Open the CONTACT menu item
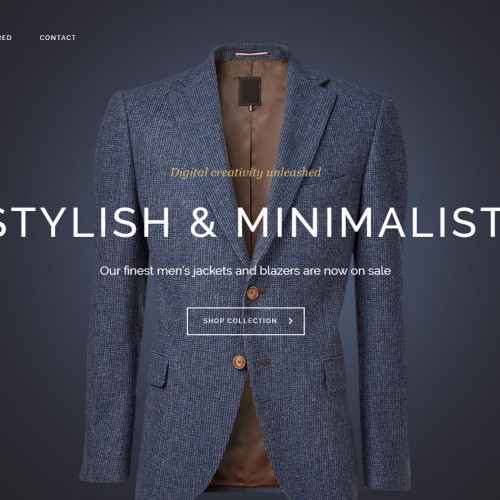 pos(58,38)
